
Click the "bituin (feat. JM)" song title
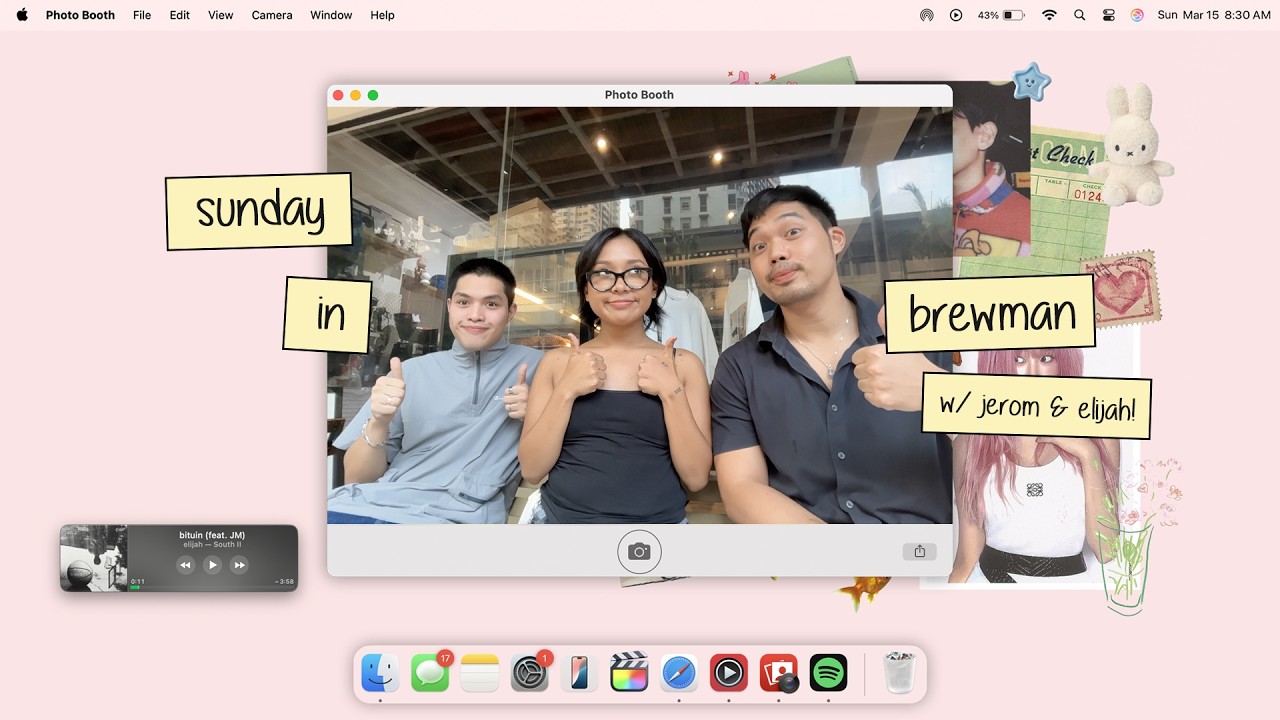(212, 535)
